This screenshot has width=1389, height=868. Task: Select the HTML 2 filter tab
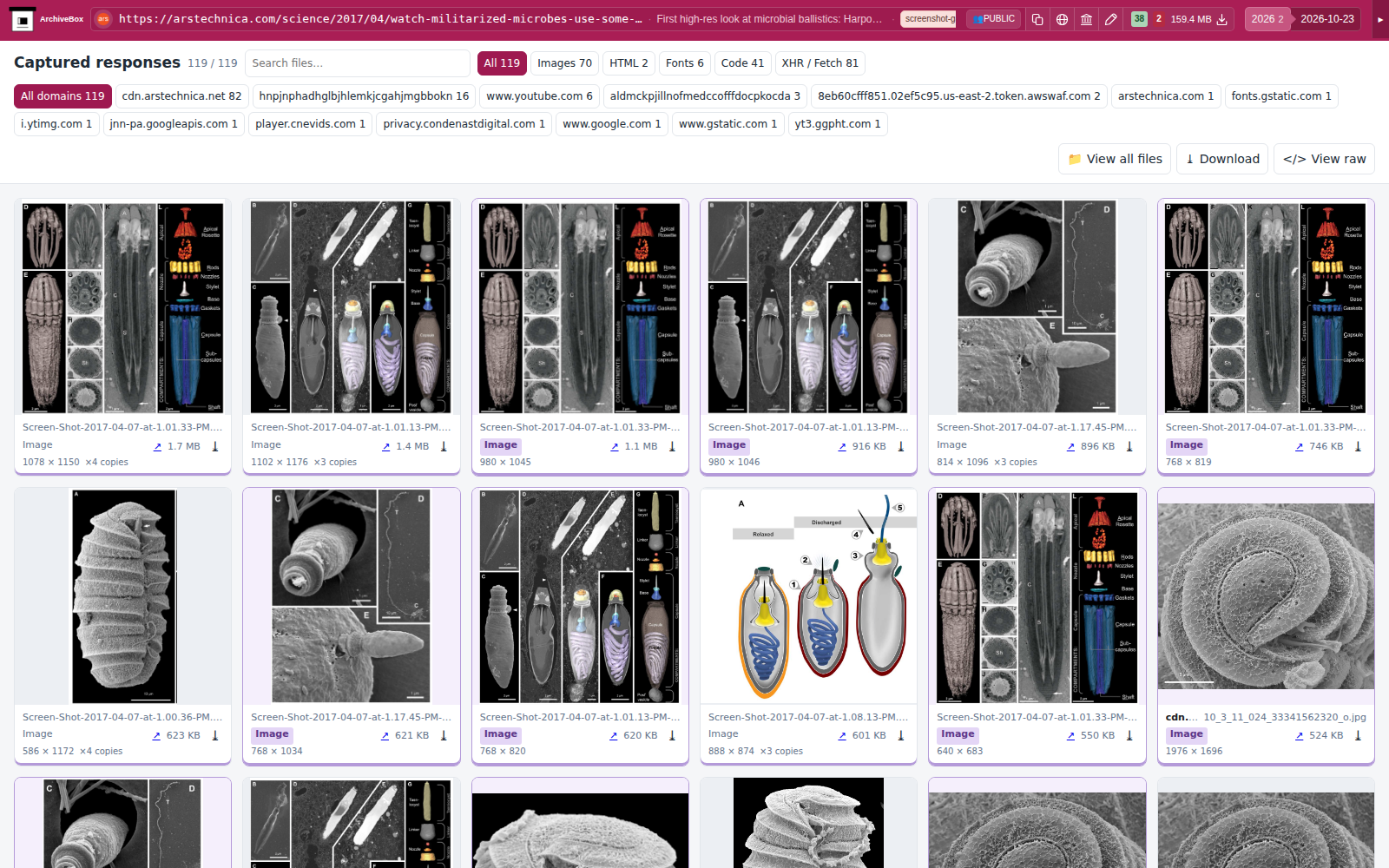(x=629, y=63)
